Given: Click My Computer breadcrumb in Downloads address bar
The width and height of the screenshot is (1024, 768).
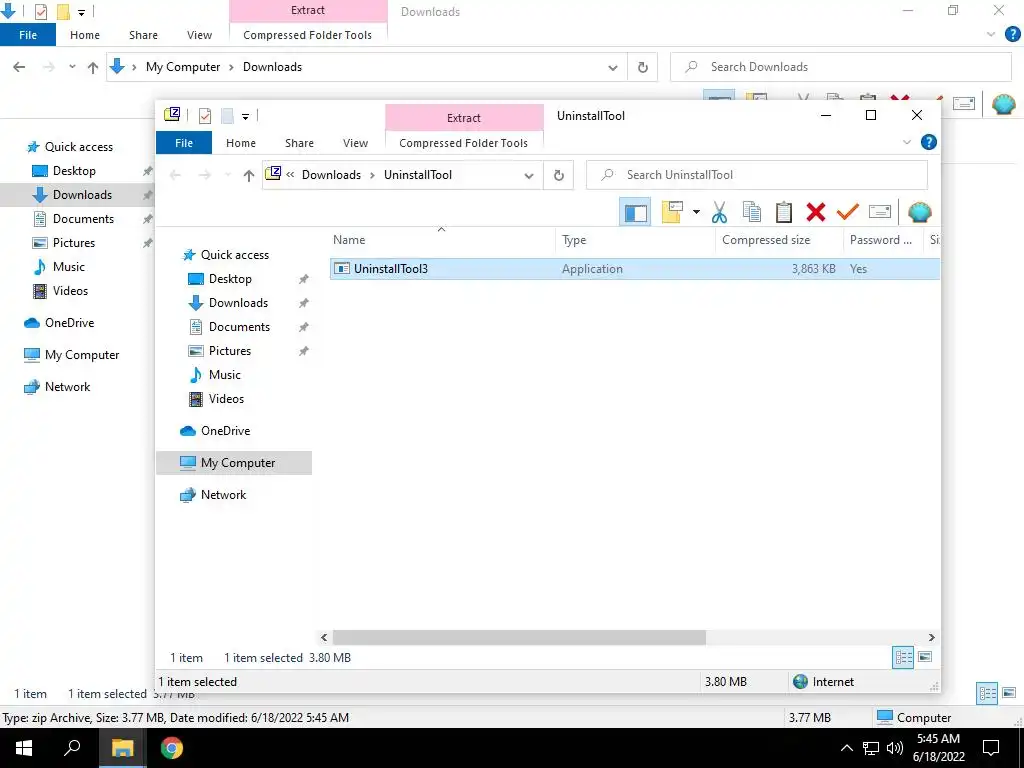Looking at the screenshot, I should coord(183,67).
